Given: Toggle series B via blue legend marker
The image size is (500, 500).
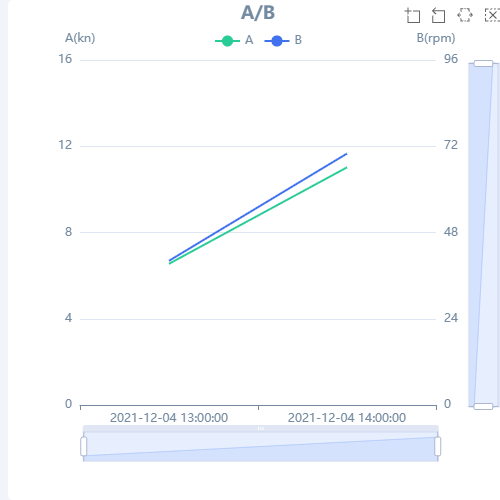Looking at the screenshot, I should pyautogui.click(x=277, y=41).
